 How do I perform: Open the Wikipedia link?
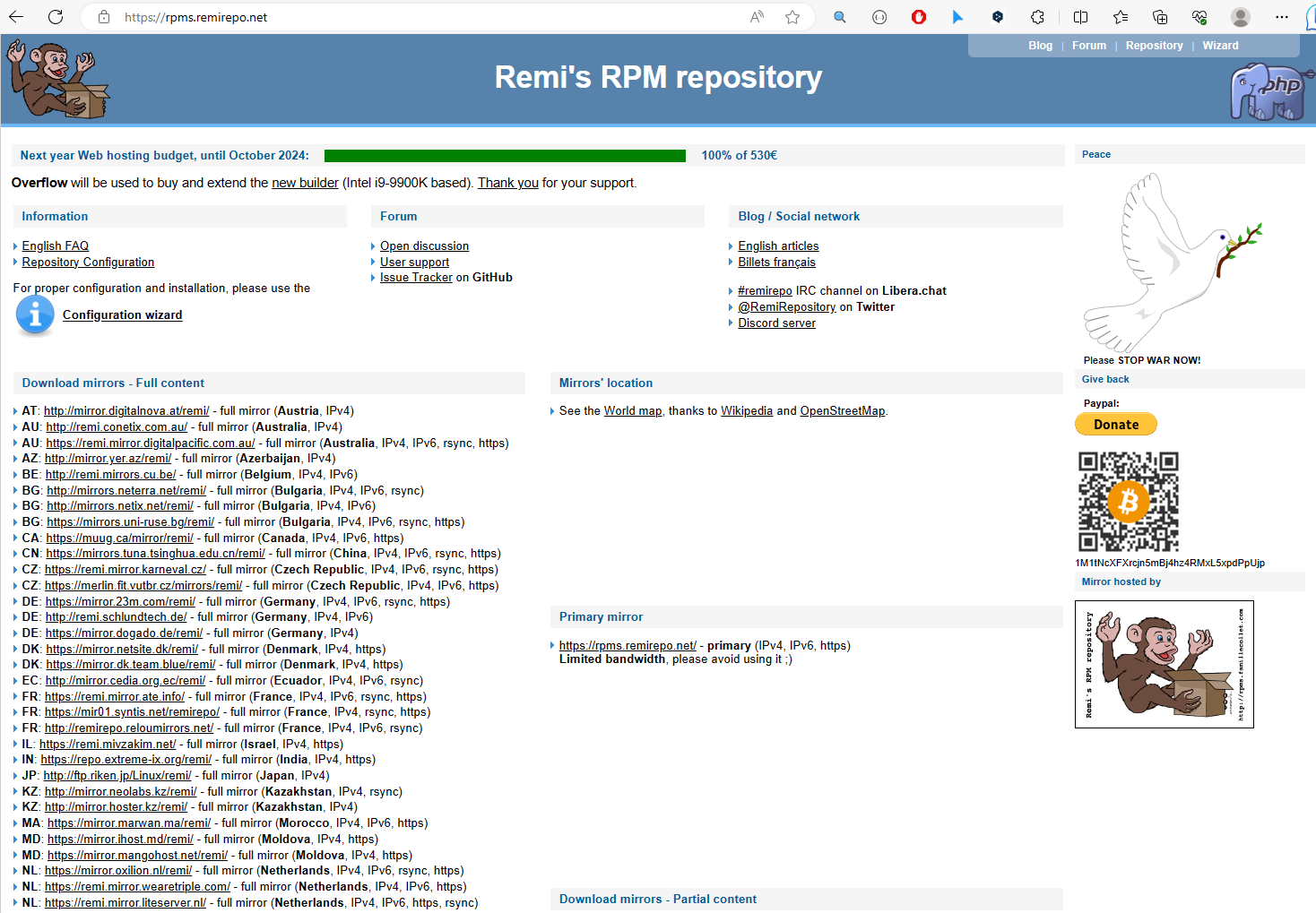747,411
